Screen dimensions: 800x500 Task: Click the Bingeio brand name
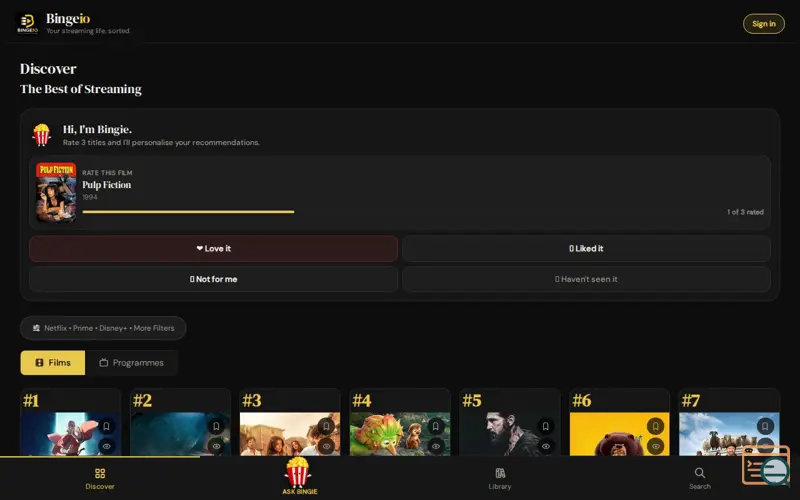[x=68, y=19]
